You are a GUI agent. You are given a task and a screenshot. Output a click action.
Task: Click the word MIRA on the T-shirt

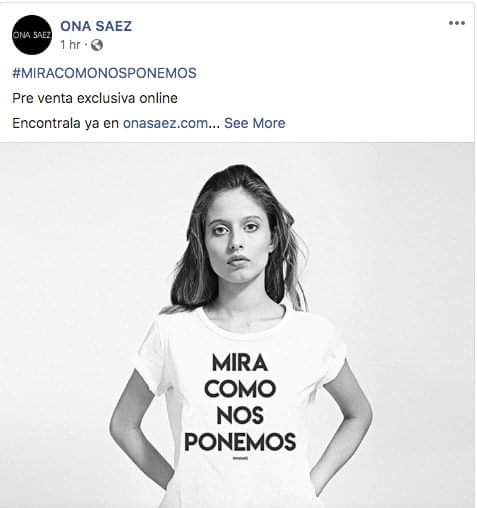click(240, 363)
